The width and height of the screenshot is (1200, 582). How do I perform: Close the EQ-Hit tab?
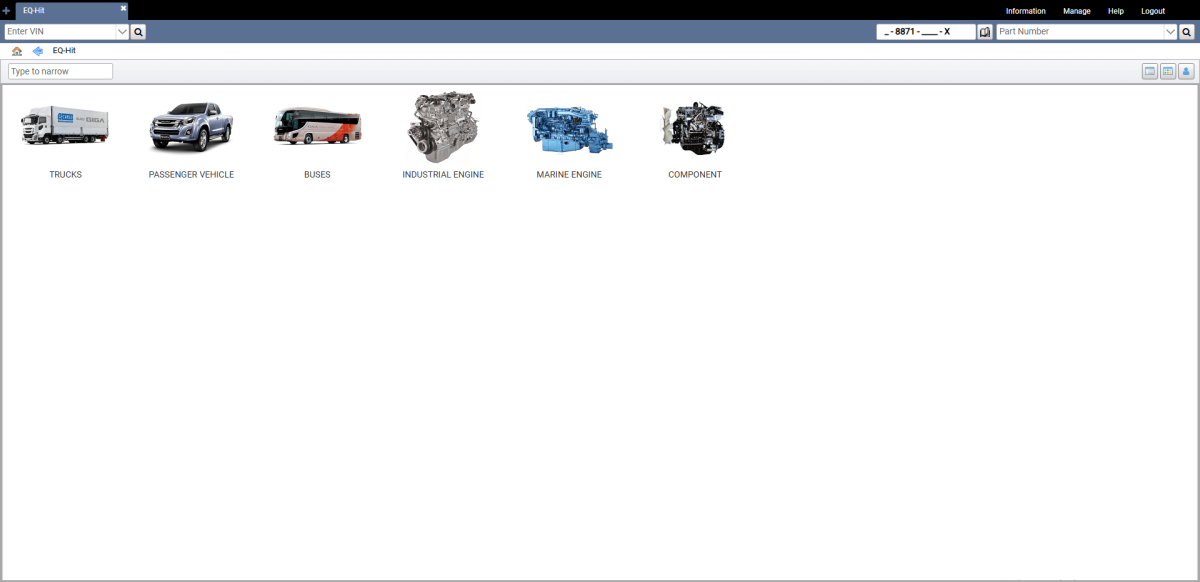[x=123, y=8]
